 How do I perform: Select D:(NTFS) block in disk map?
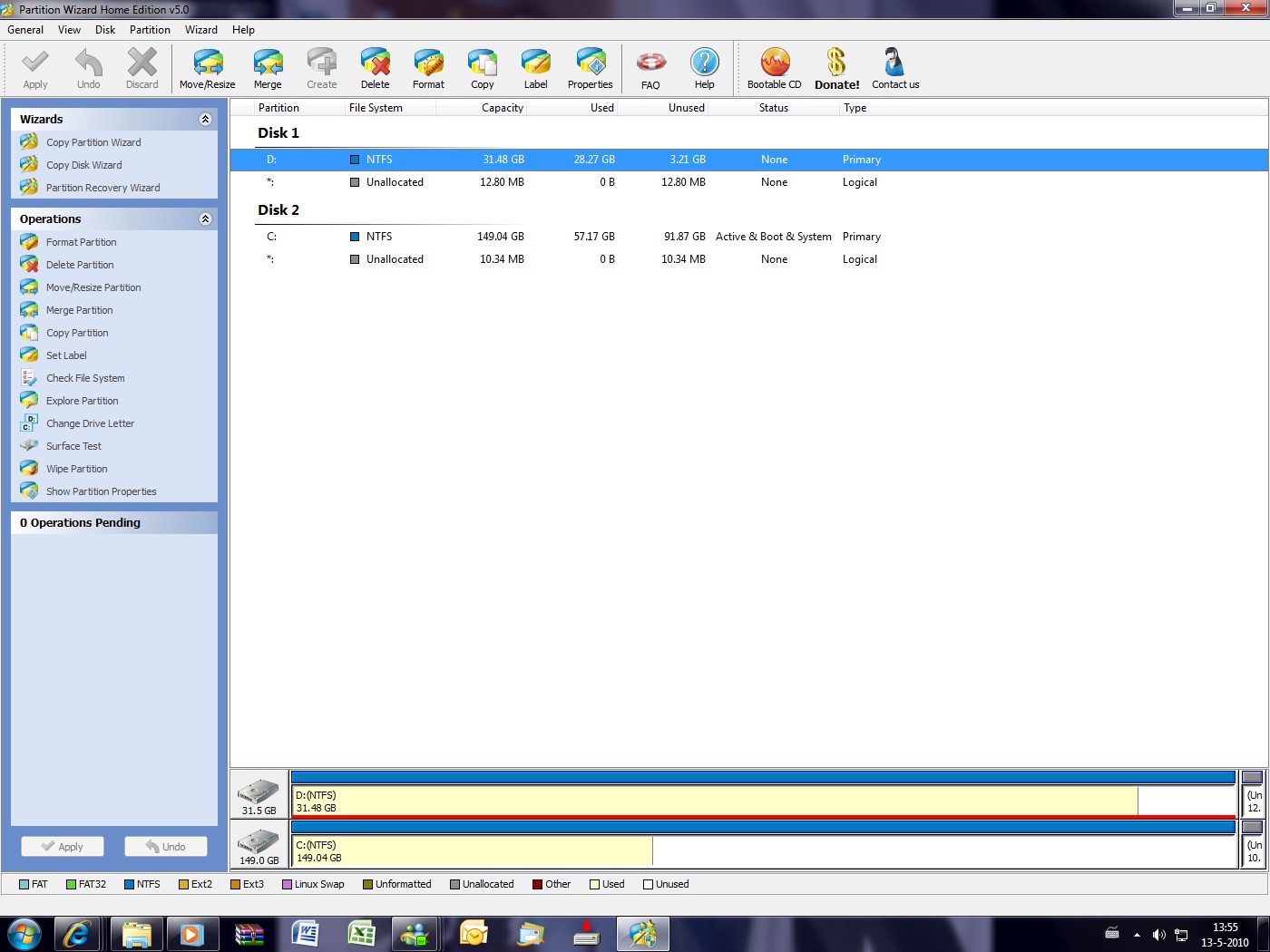coord(763,794)
